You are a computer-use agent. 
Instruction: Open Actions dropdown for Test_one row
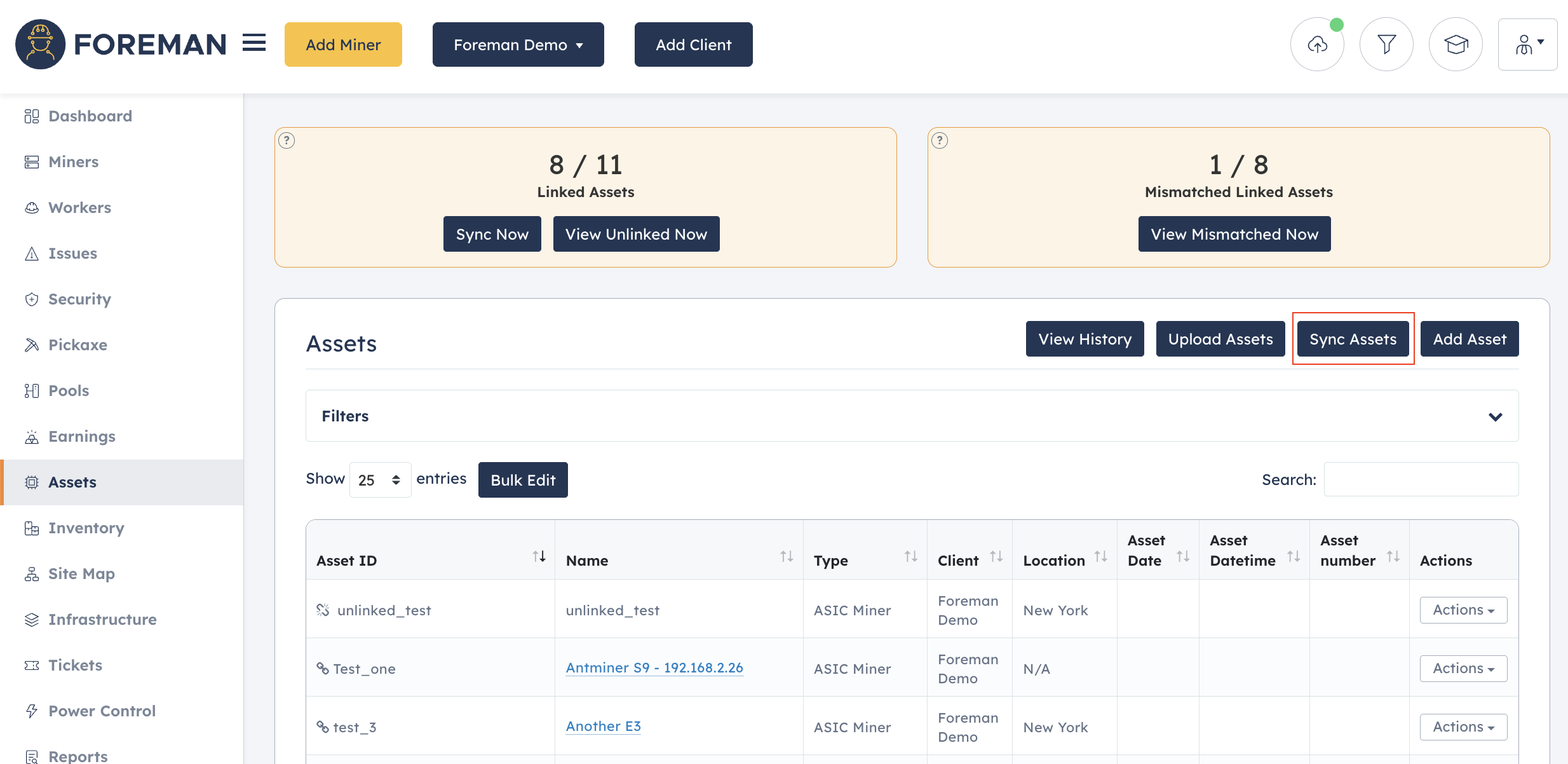pos(1463,669)
